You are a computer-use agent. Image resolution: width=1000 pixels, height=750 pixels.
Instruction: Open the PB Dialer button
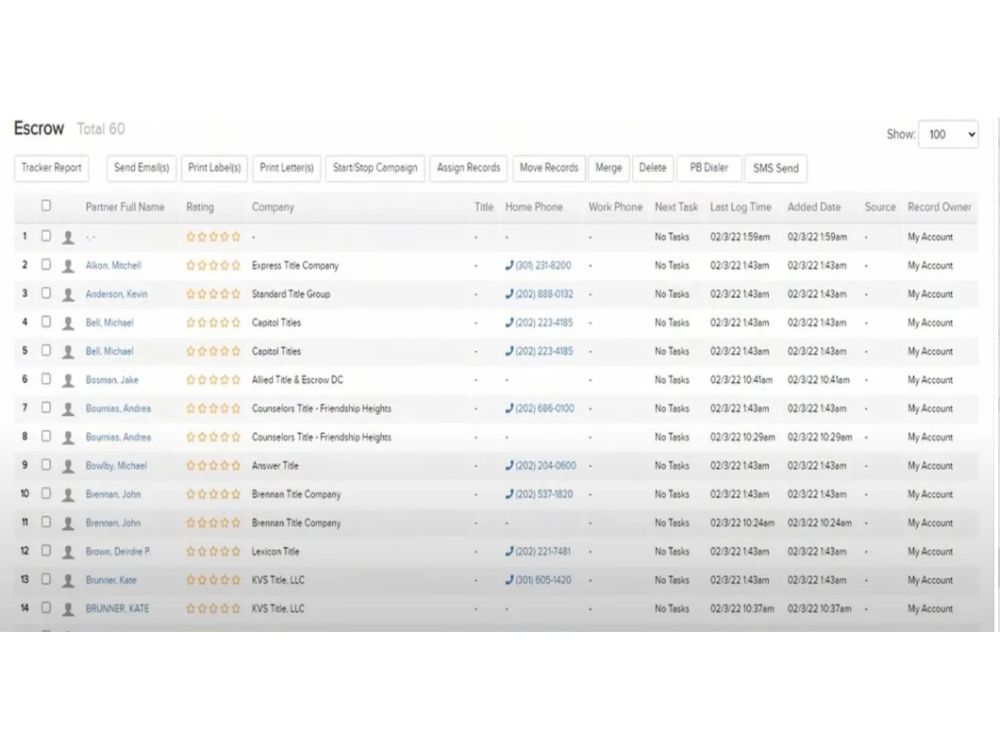709,168
